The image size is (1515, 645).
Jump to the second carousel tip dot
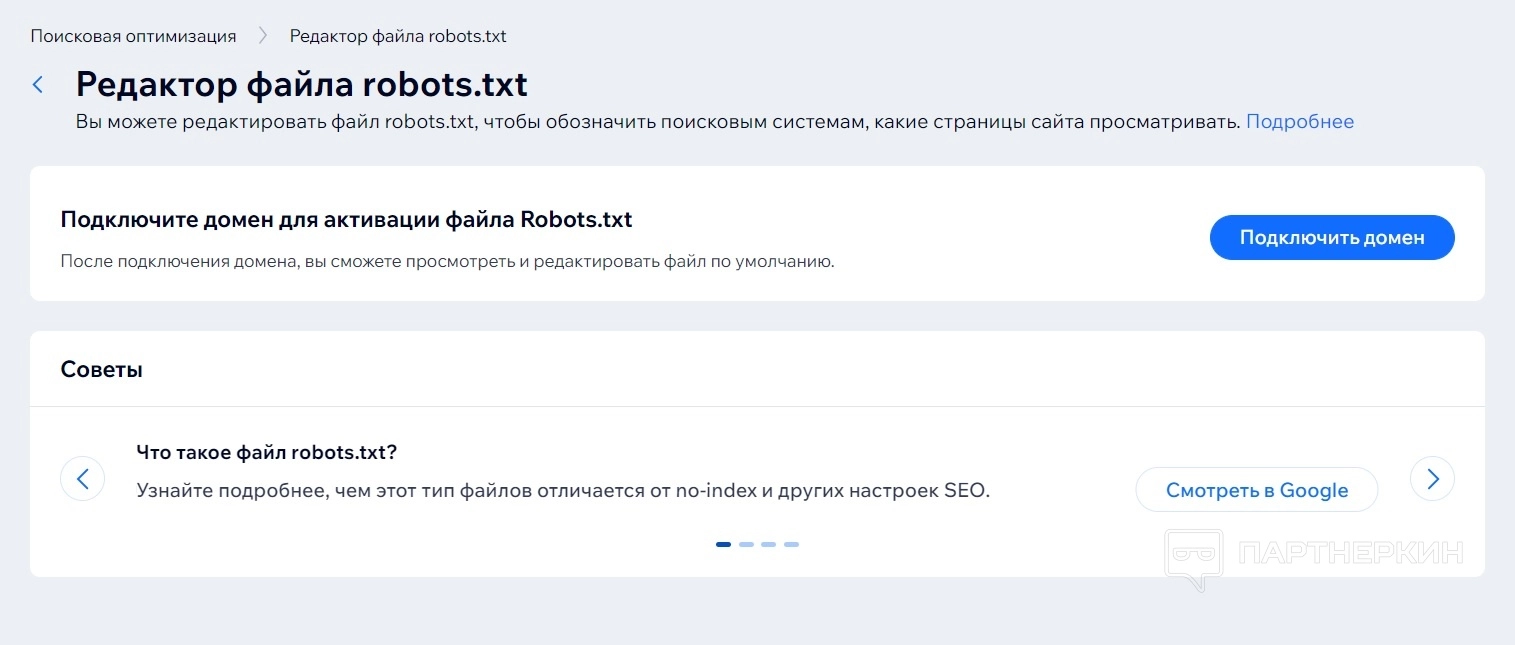click(x=746, y=545)
